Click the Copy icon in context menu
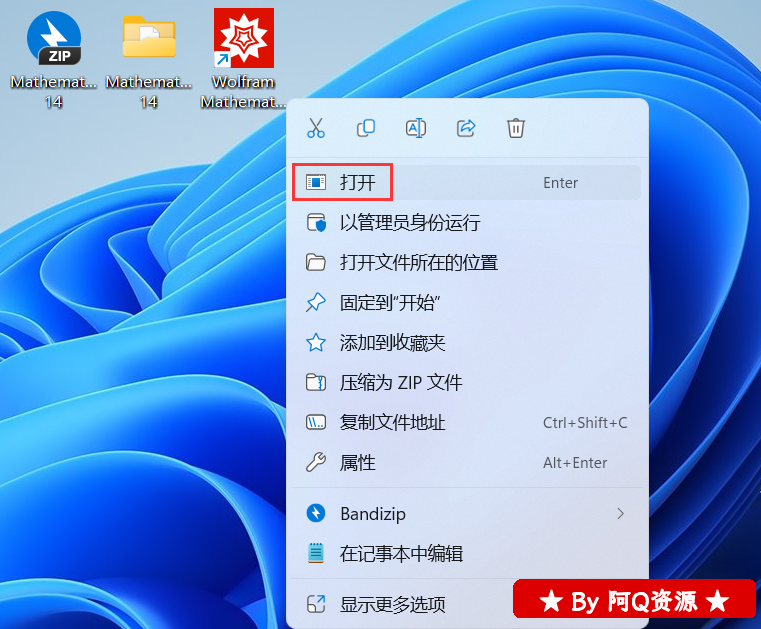This screenshot has width=761, height=629. [x=366, y=128]
